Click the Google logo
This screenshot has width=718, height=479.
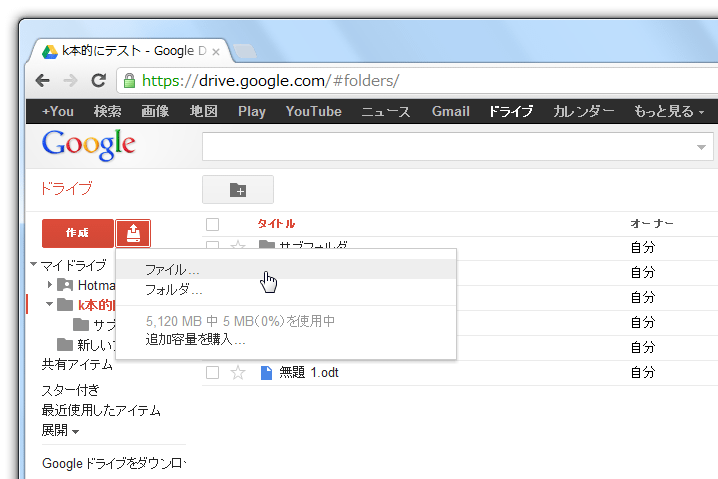[88, 145]
